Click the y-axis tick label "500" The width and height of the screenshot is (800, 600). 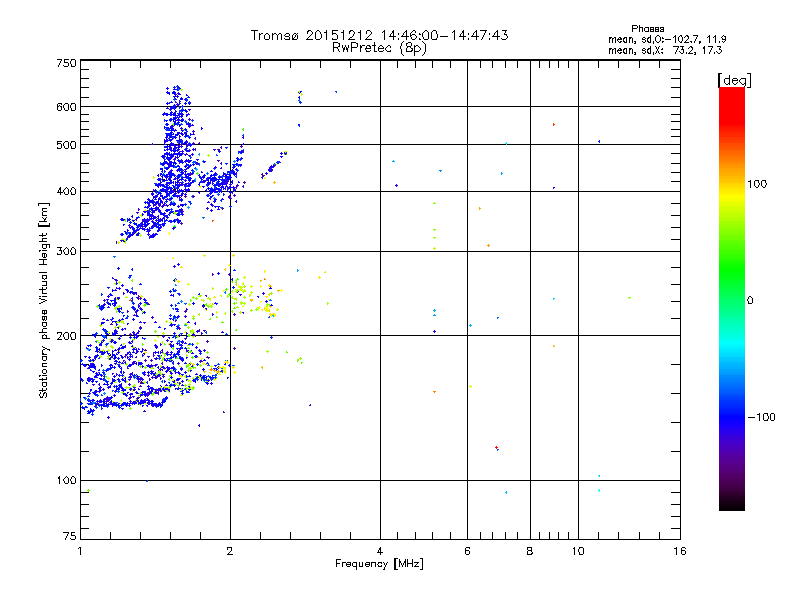pyautogui.click(x=66, y=145)
